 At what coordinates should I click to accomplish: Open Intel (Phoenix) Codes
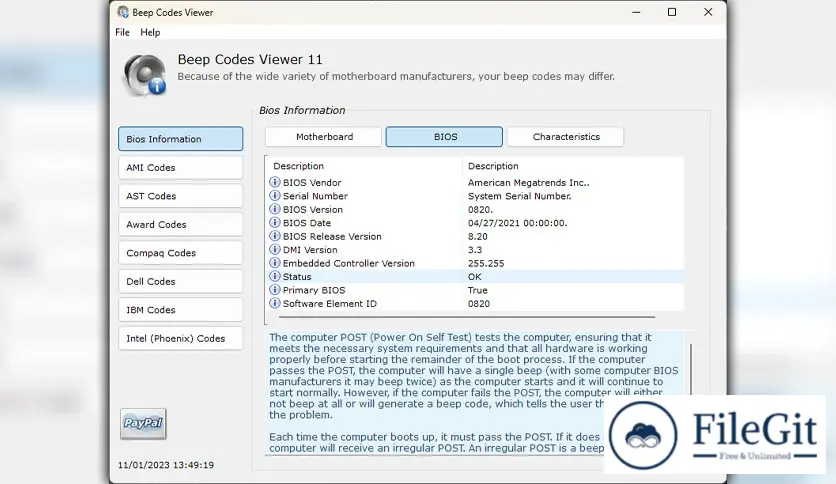coord(181,338)
